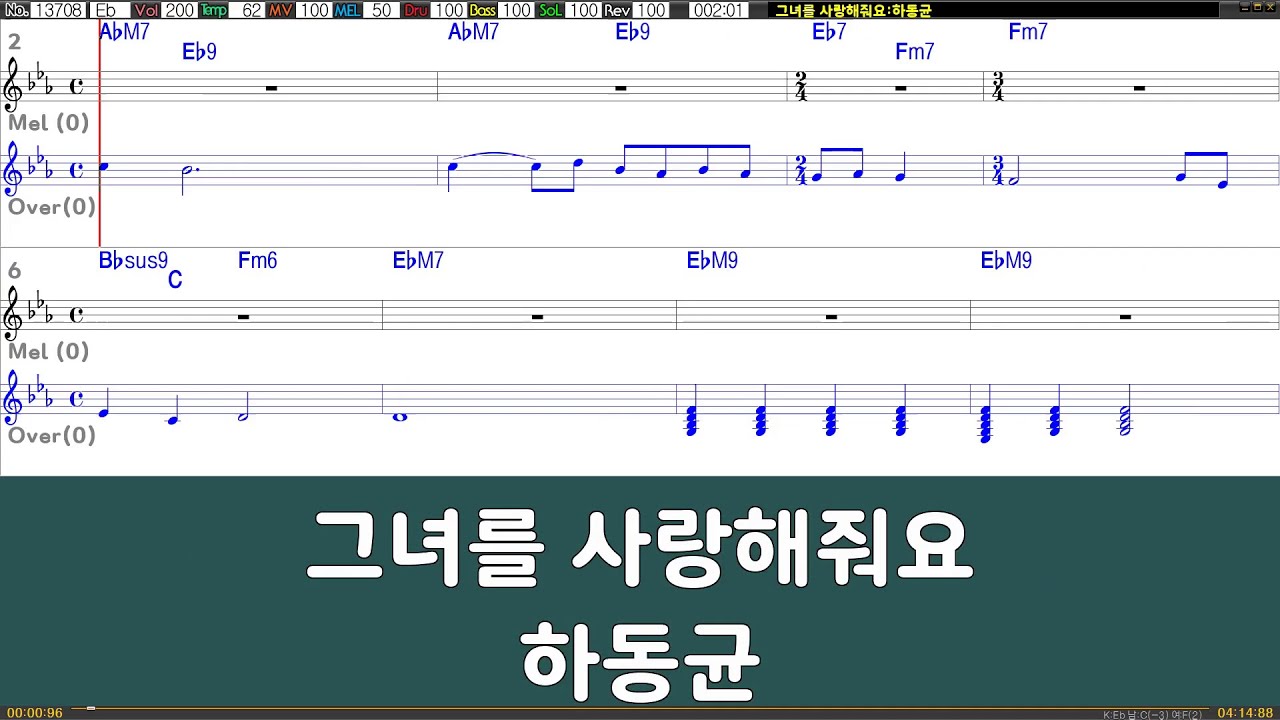
Task: Click the first AbM7 chord in measure 2
Action: pyautogui.click(x=124, y=32)
